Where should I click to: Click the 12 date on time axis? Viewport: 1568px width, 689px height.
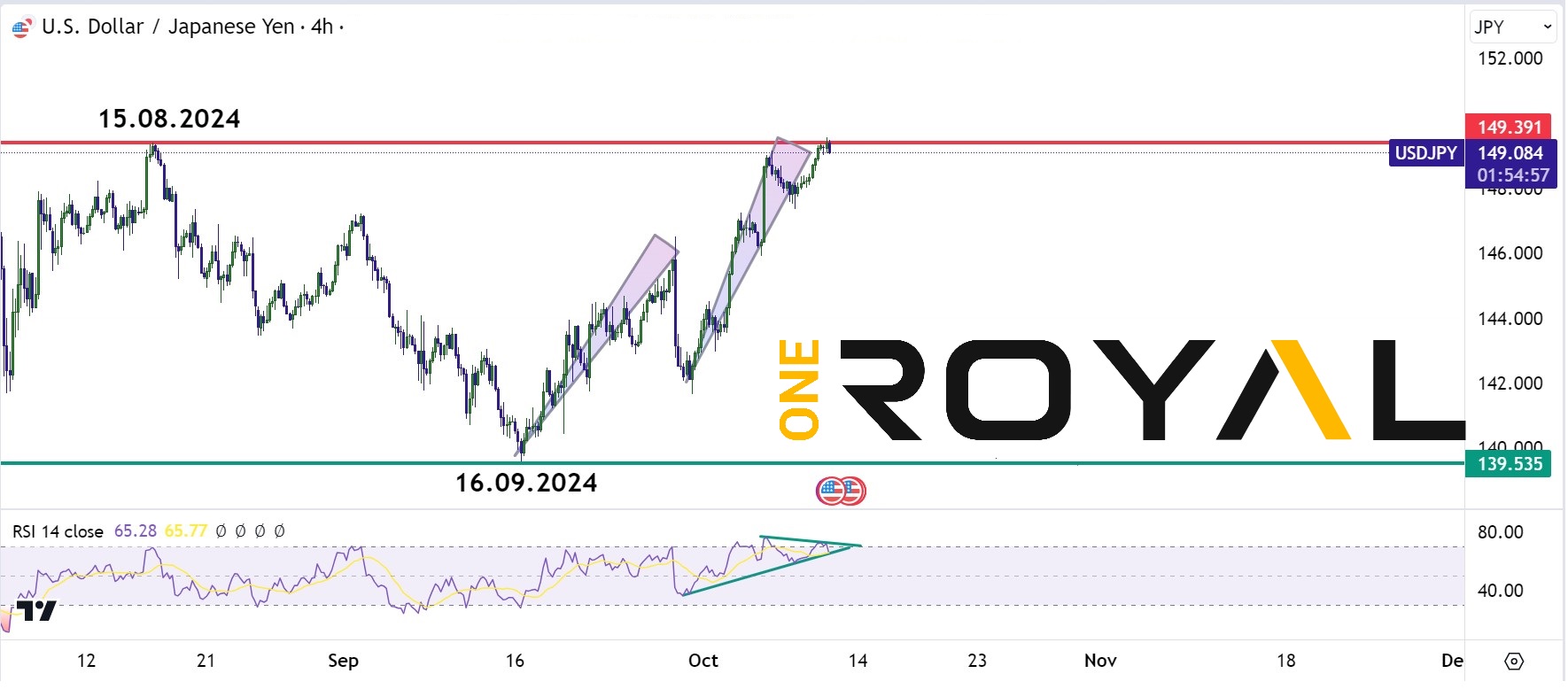[x=86, y=661]
